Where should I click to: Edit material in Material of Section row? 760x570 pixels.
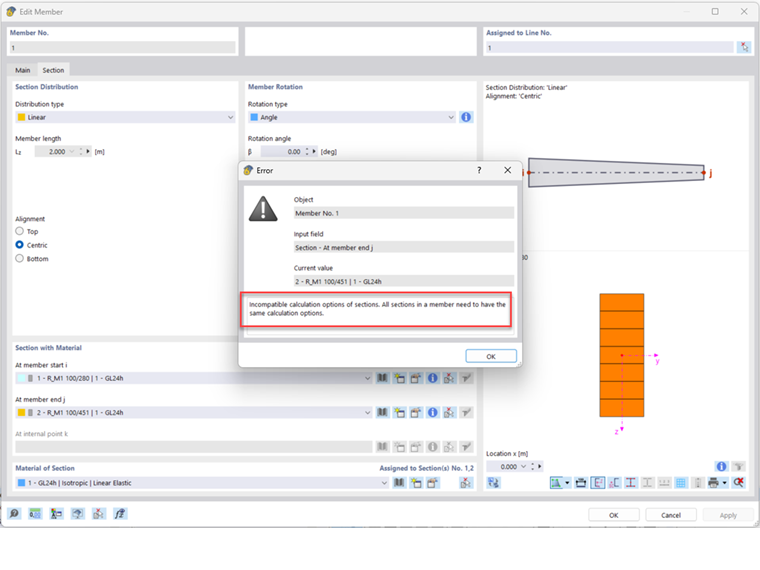coord(432,483)
